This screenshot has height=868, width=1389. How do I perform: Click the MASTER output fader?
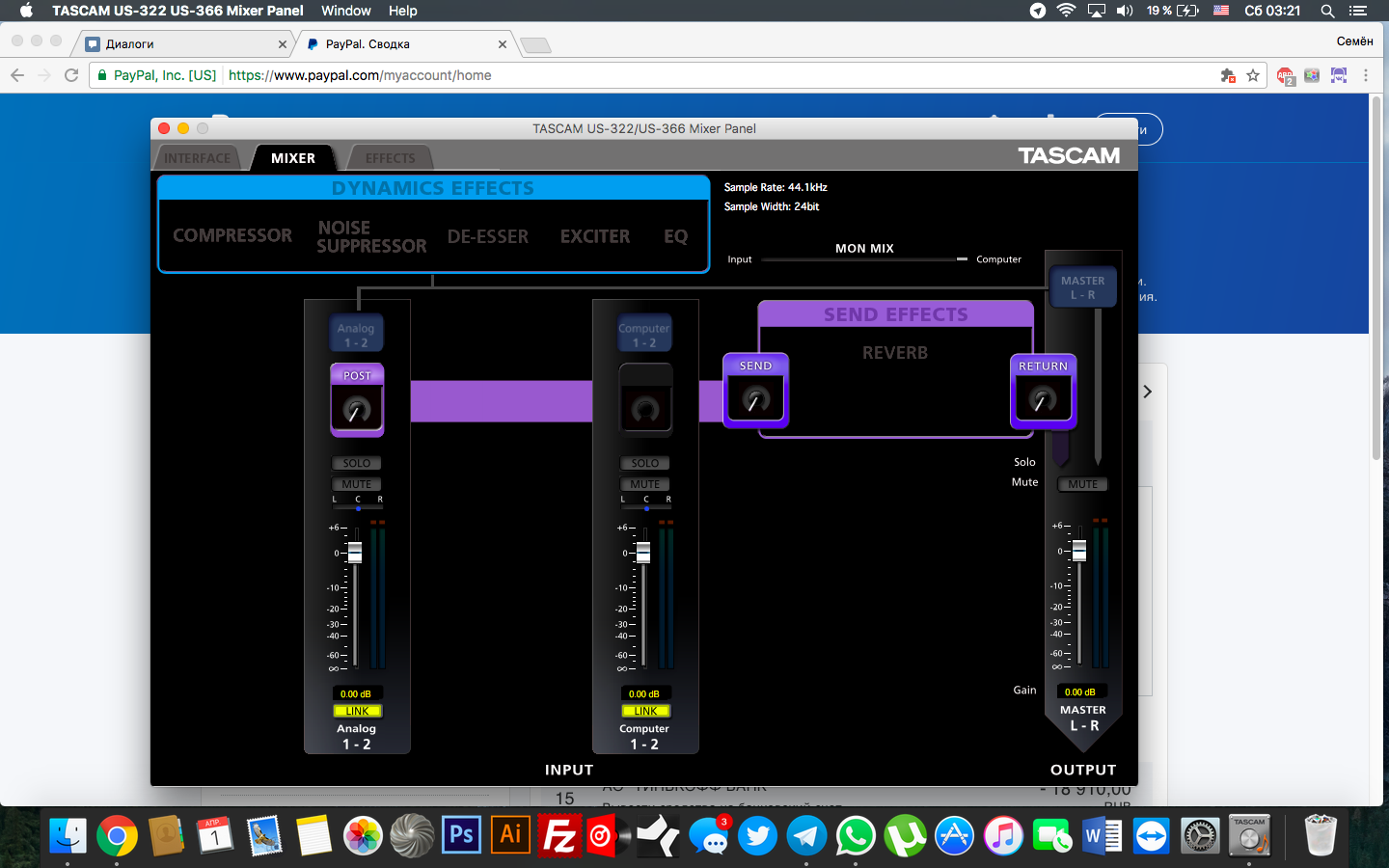click(1079, 551)
